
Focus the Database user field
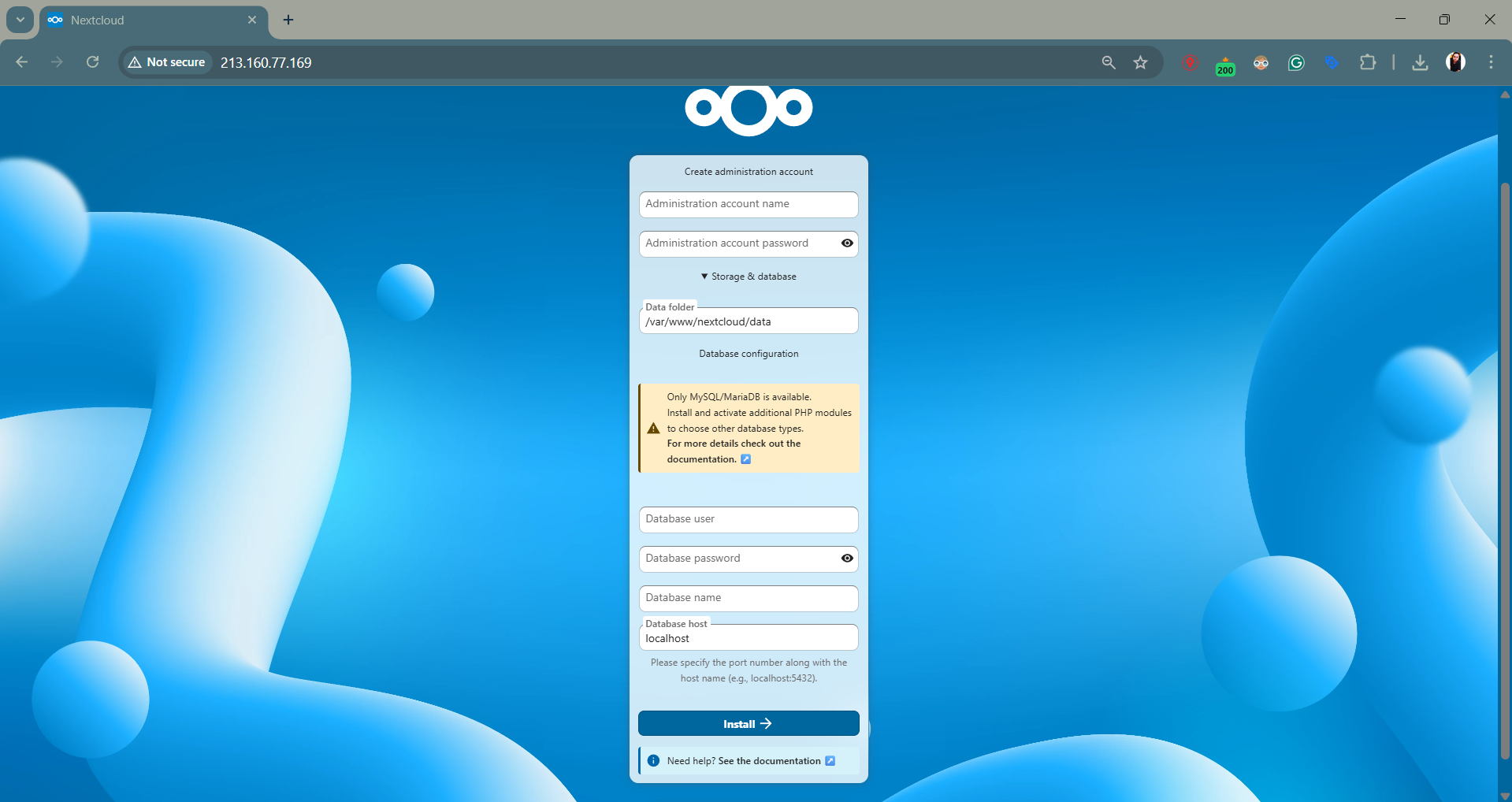[749, 519]
